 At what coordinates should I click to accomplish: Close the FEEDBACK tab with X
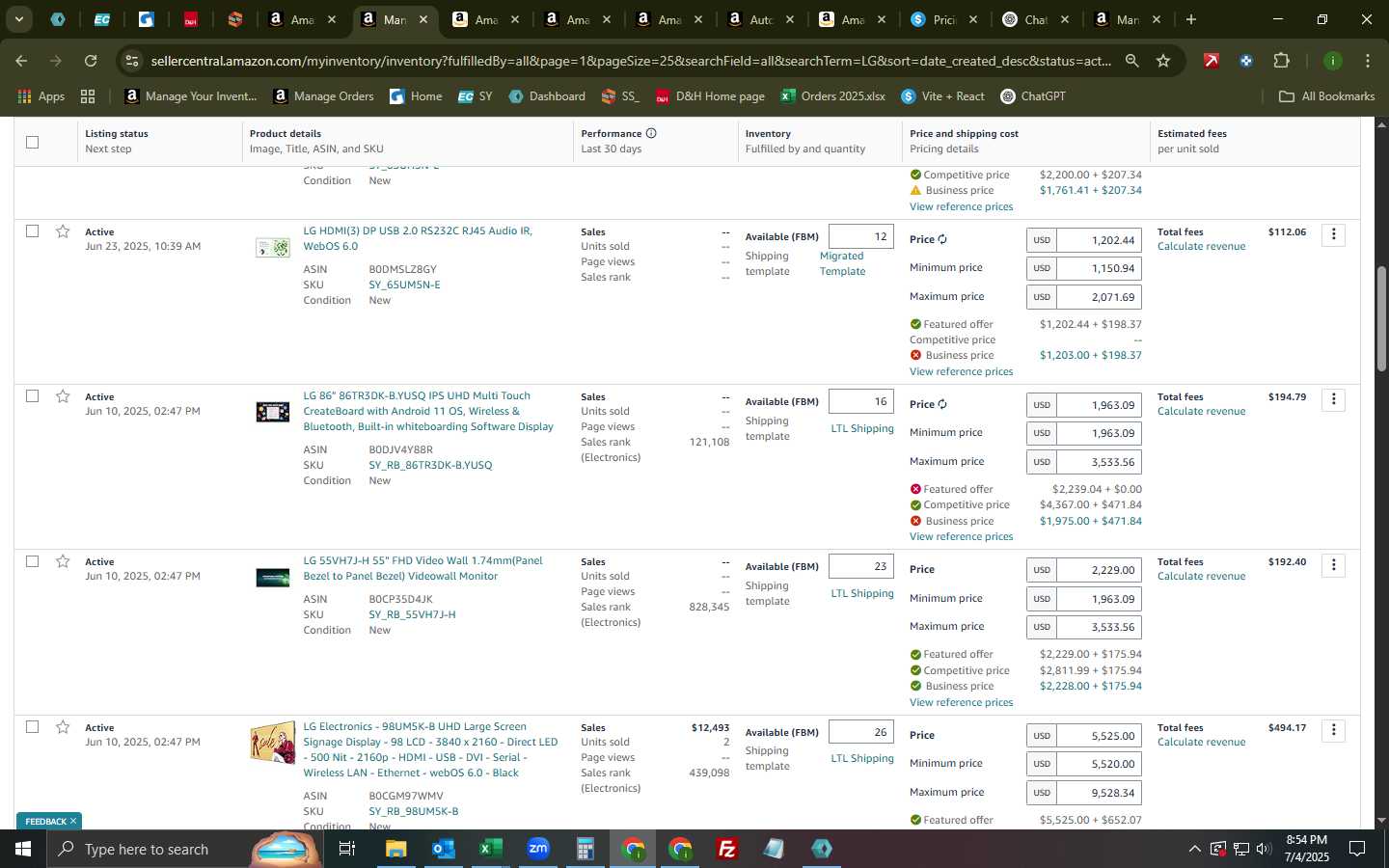(x=73, y=821)
